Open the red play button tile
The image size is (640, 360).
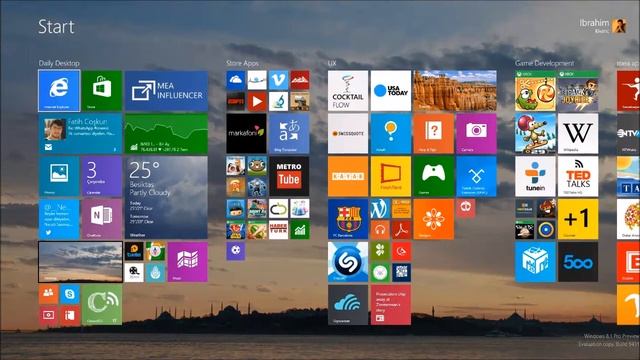(x=257, y=101)
